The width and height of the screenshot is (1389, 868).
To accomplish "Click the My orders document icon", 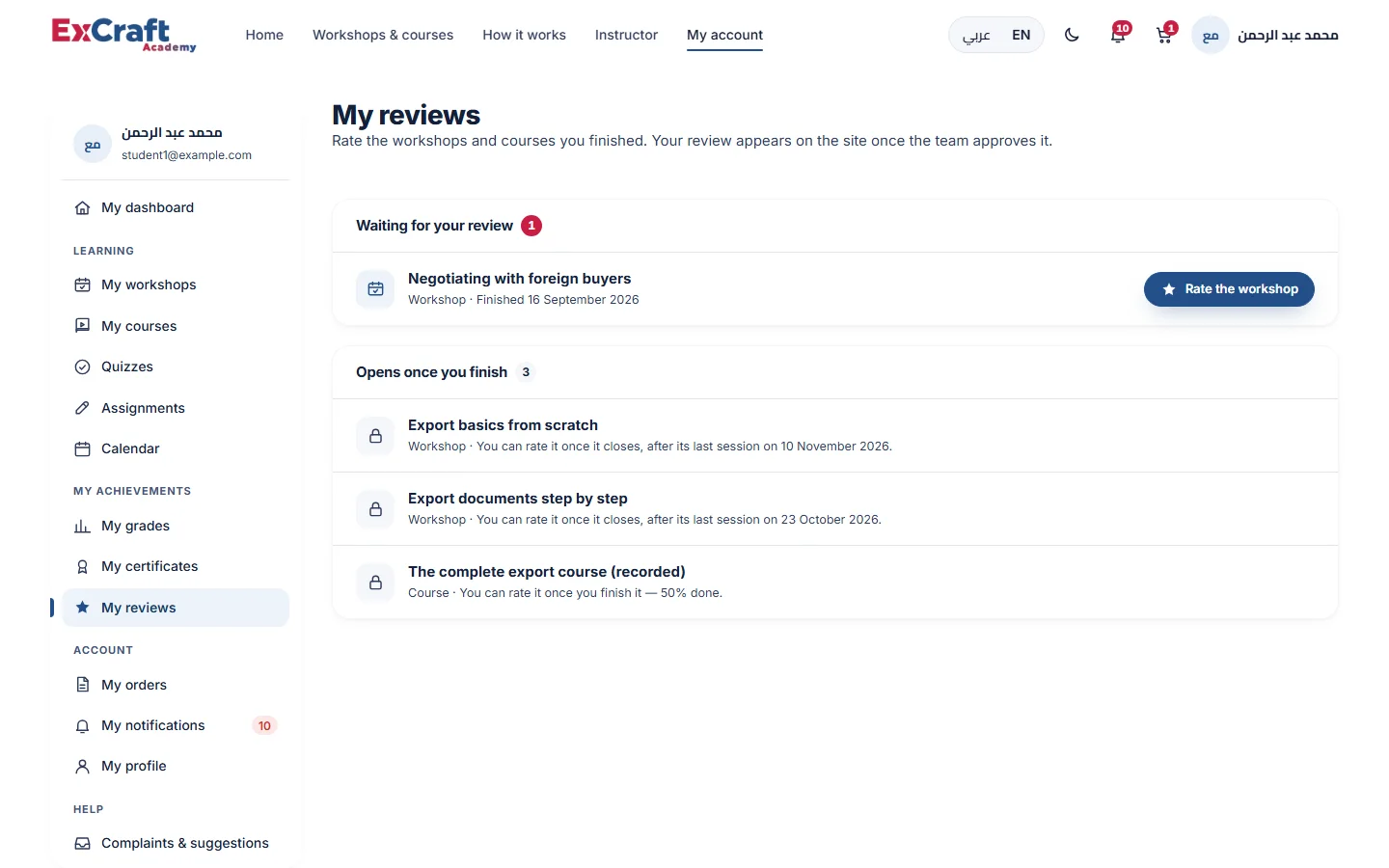I will pyautogui.click(x=83, y=685).
